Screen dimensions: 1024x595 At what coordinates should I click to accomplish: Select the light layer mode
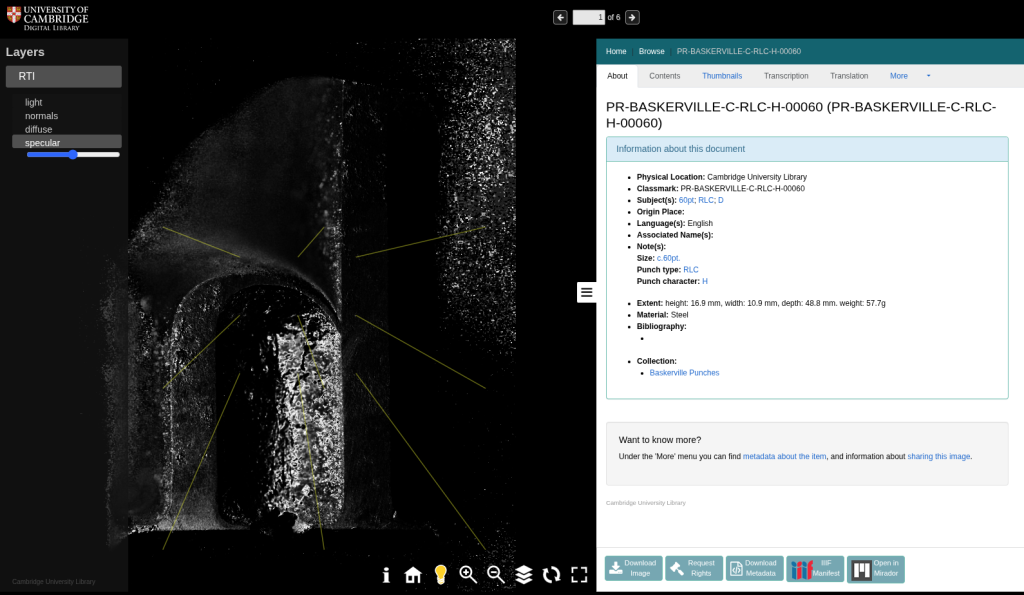(x=34, y=102)
